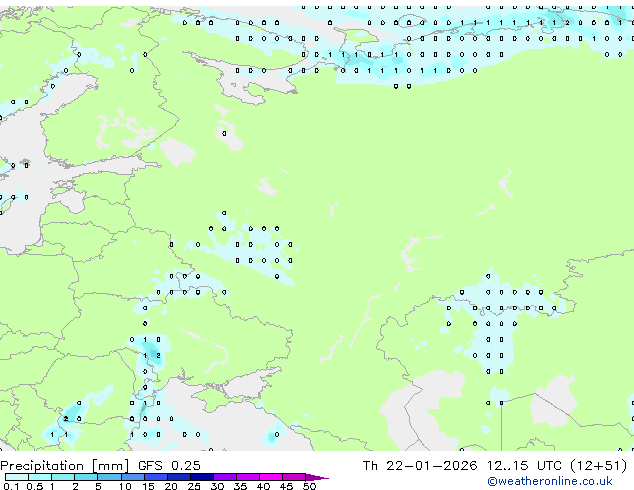Click the '(12+51)' forecast offset text
The width and height of the screenshot is (634, 490).
[599, 466]
